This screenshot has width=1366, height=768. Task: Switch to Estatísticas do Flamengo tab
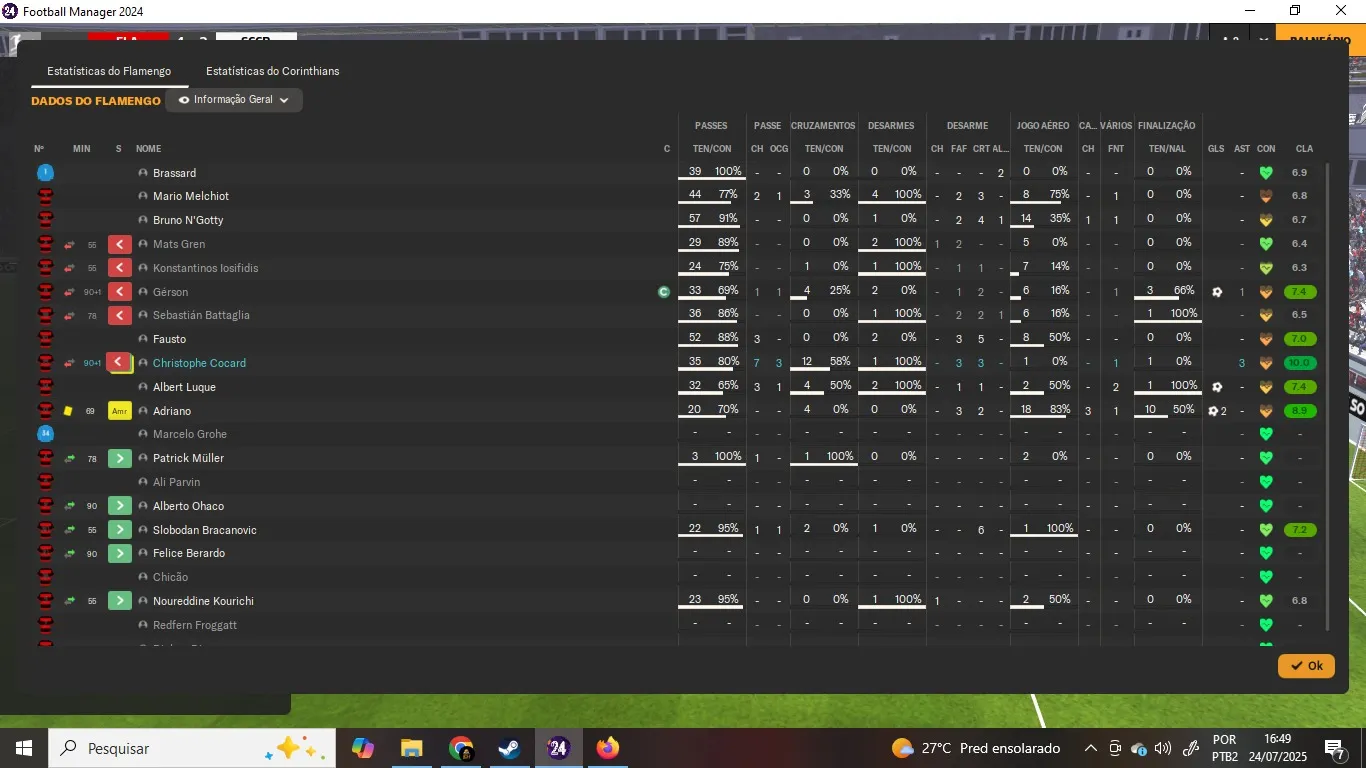coord(109,71)
